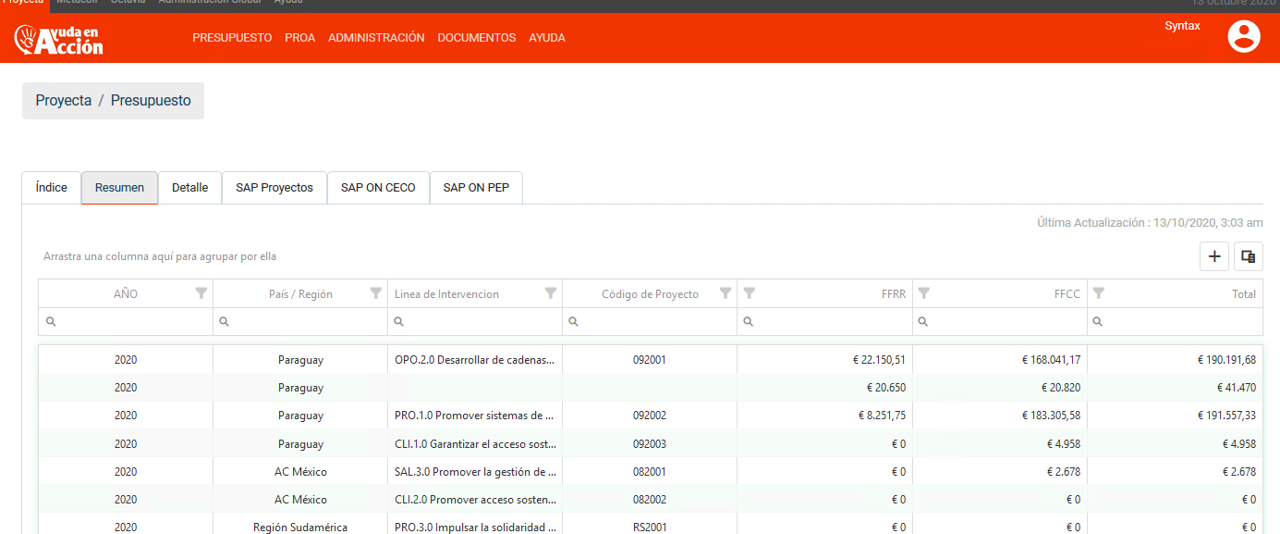Open the FFRR column filter funnel

749,293
